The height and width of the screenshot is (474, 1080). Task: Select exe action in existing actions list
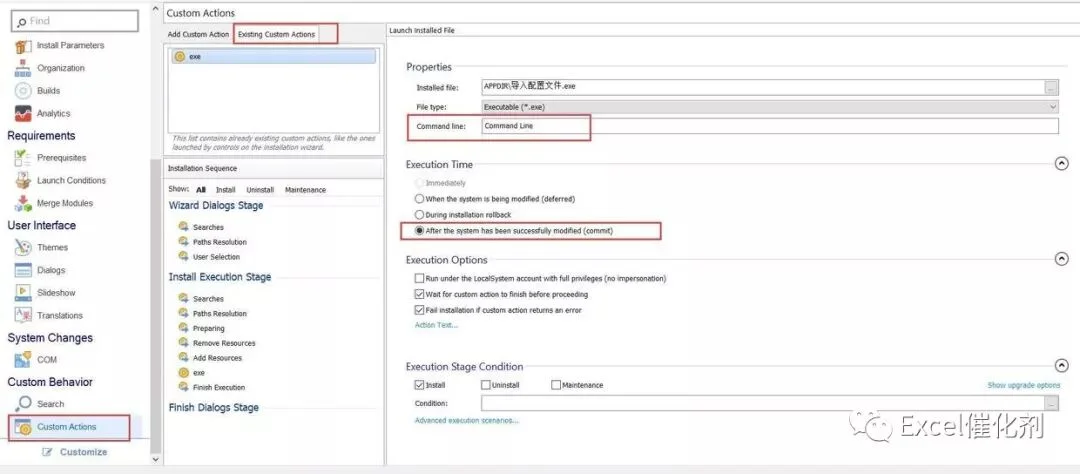(272, 56)
